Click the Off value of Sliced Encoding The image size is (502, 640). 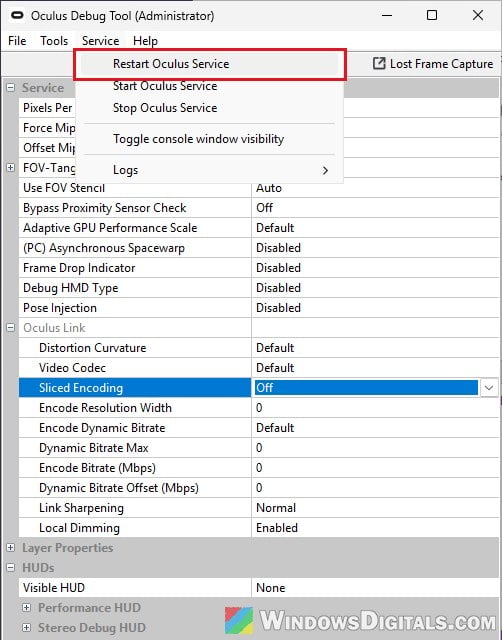366,388
